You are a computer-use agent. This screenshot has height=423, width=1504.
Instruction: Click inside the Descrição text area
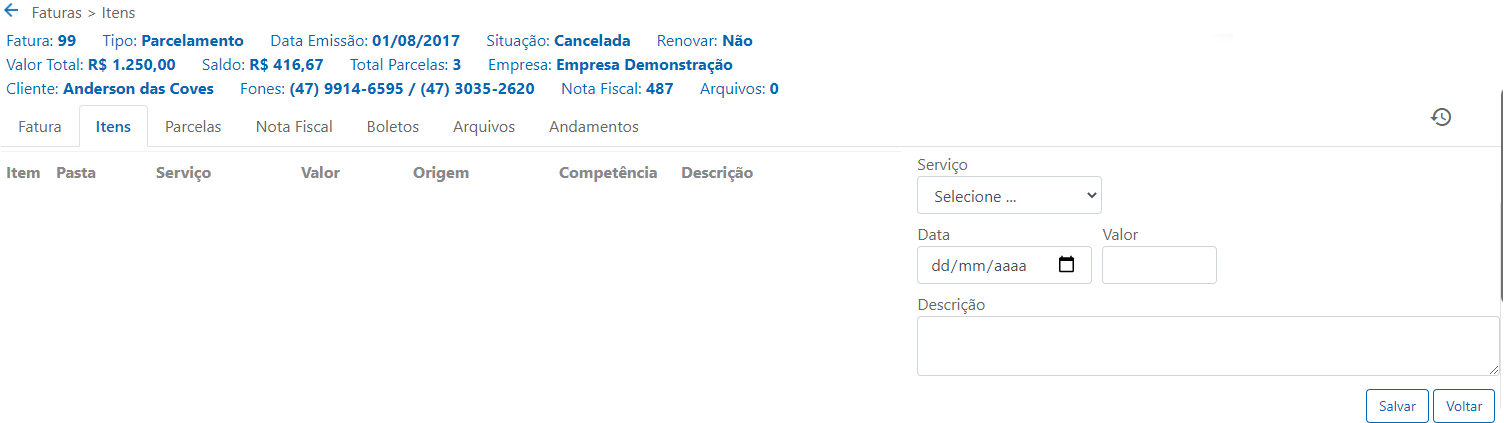click(x=1208, y=346)
